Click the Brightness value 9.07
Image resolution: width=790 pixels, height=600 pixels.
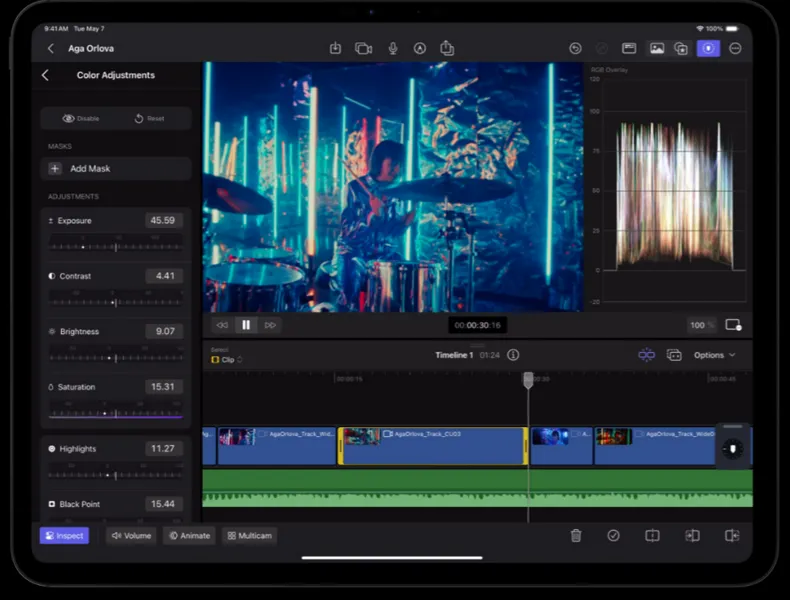tap(164, 331)
